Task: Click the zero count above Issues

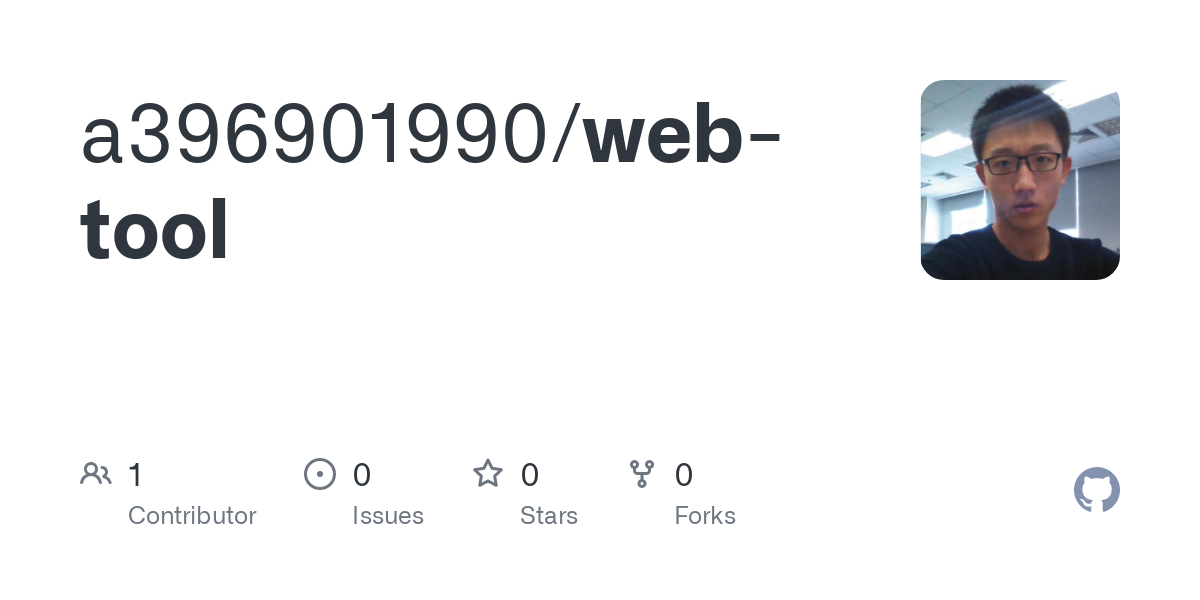Action: click(x=362, y=475)
